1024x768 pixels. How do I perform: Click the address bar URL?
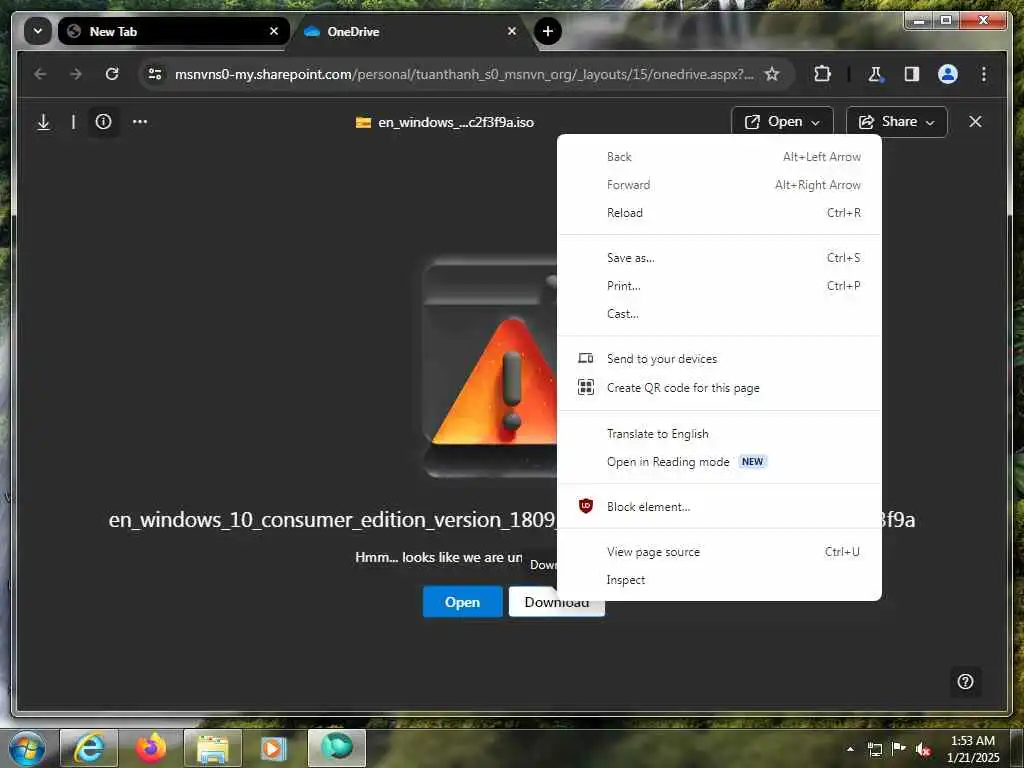pos(464,74)
